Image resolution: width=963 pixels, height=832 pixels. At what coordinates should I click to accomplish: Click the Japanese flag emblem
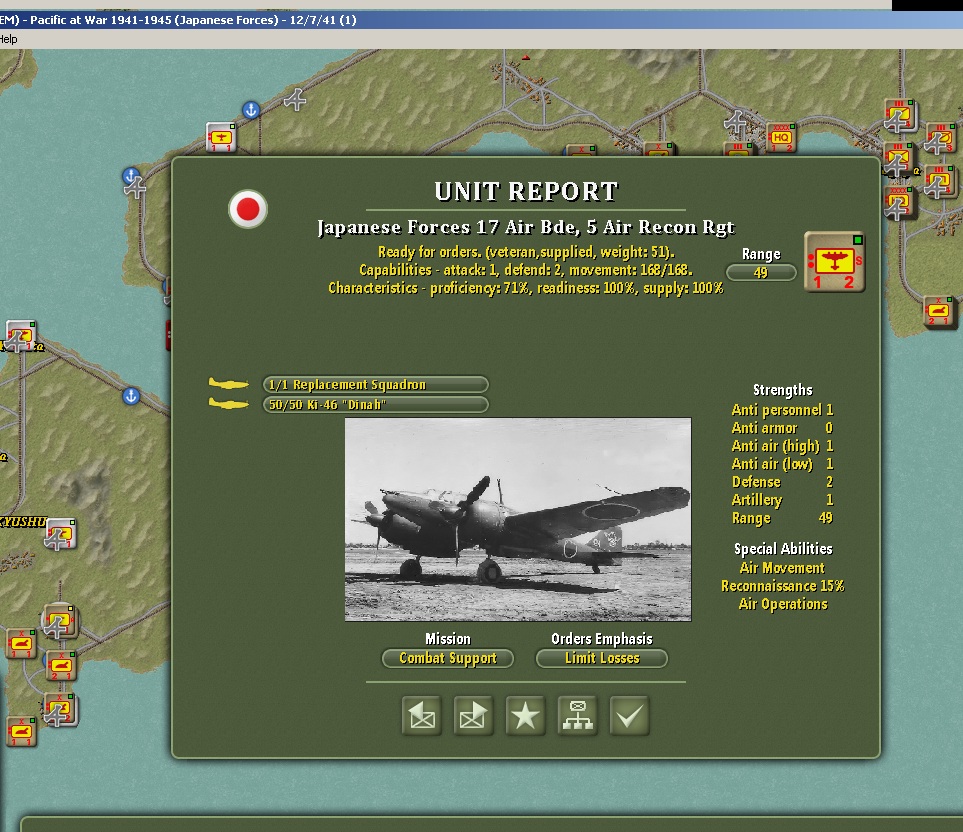pos(246,209)
